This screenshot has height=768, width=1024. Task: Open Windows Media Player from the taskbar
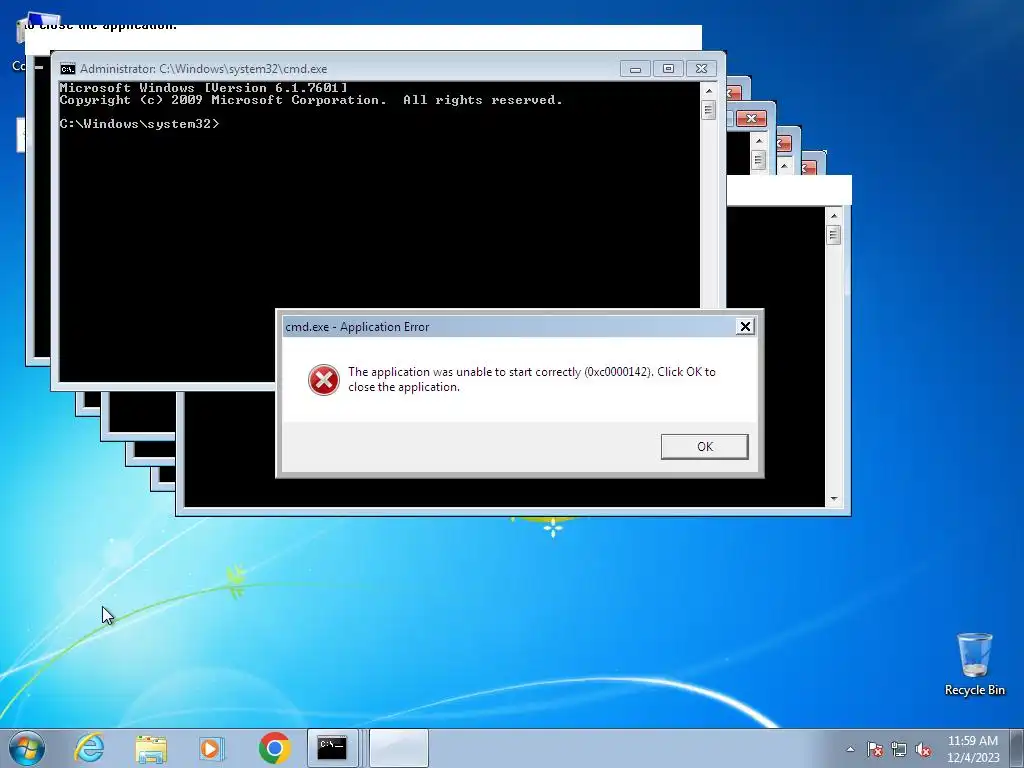click(212, 748)
